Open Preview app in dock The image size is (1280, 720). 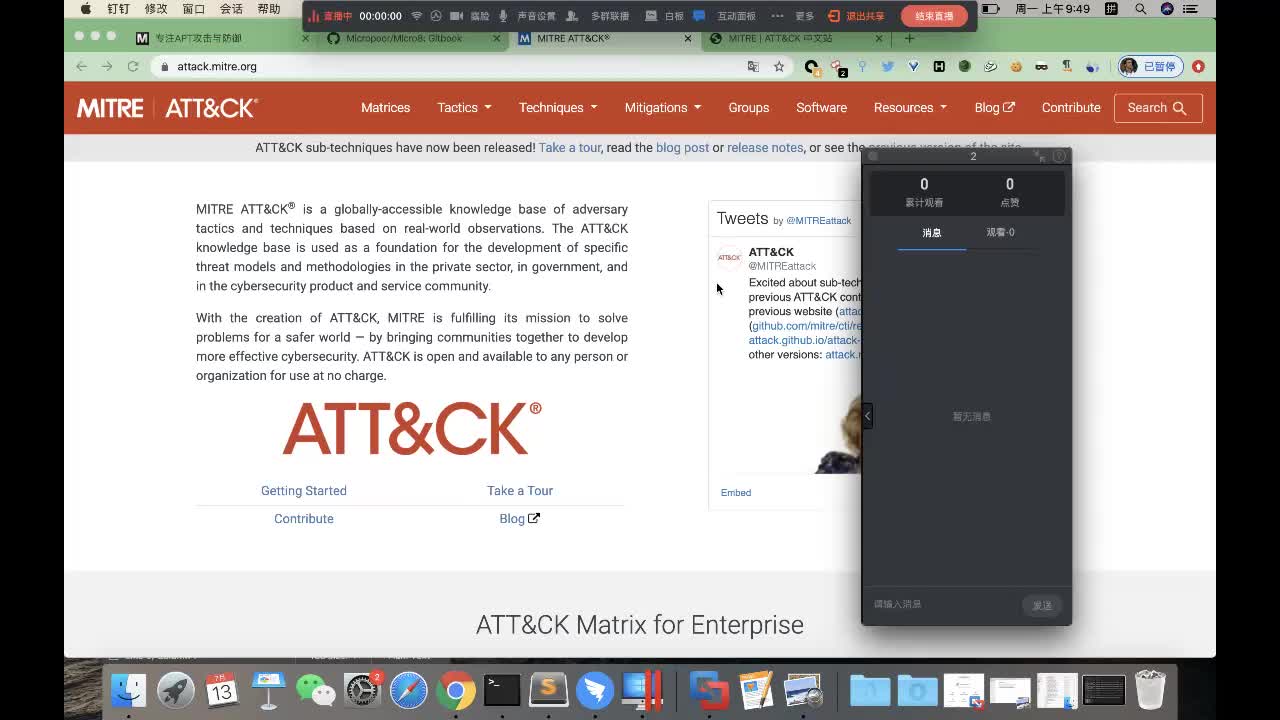point(803,690)
